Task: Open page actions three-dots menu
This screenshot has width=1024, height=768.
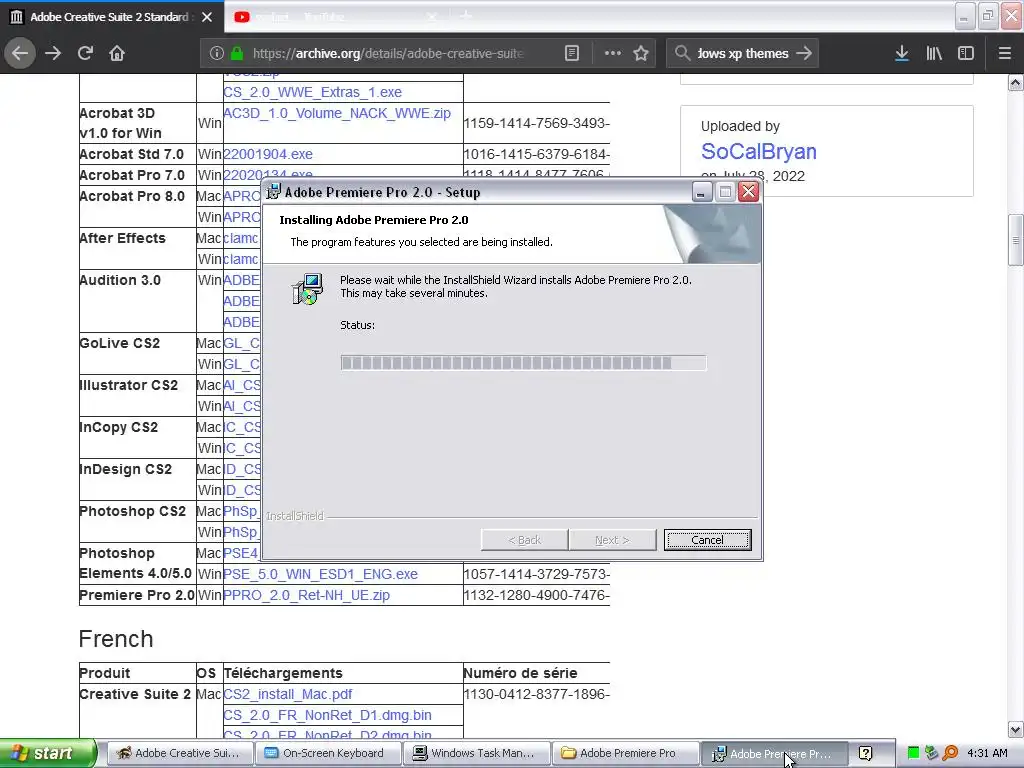Action: coord(613,53)
